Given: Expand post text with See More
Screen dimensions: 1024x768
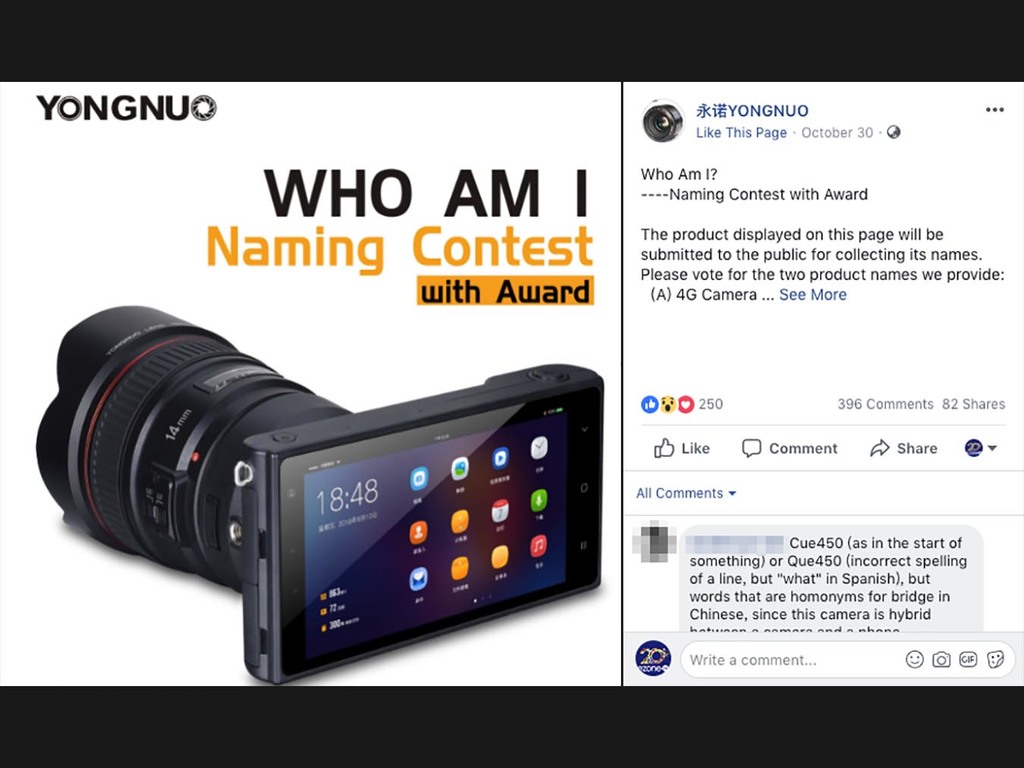Looking at the screenshot, I should point(812,295).
